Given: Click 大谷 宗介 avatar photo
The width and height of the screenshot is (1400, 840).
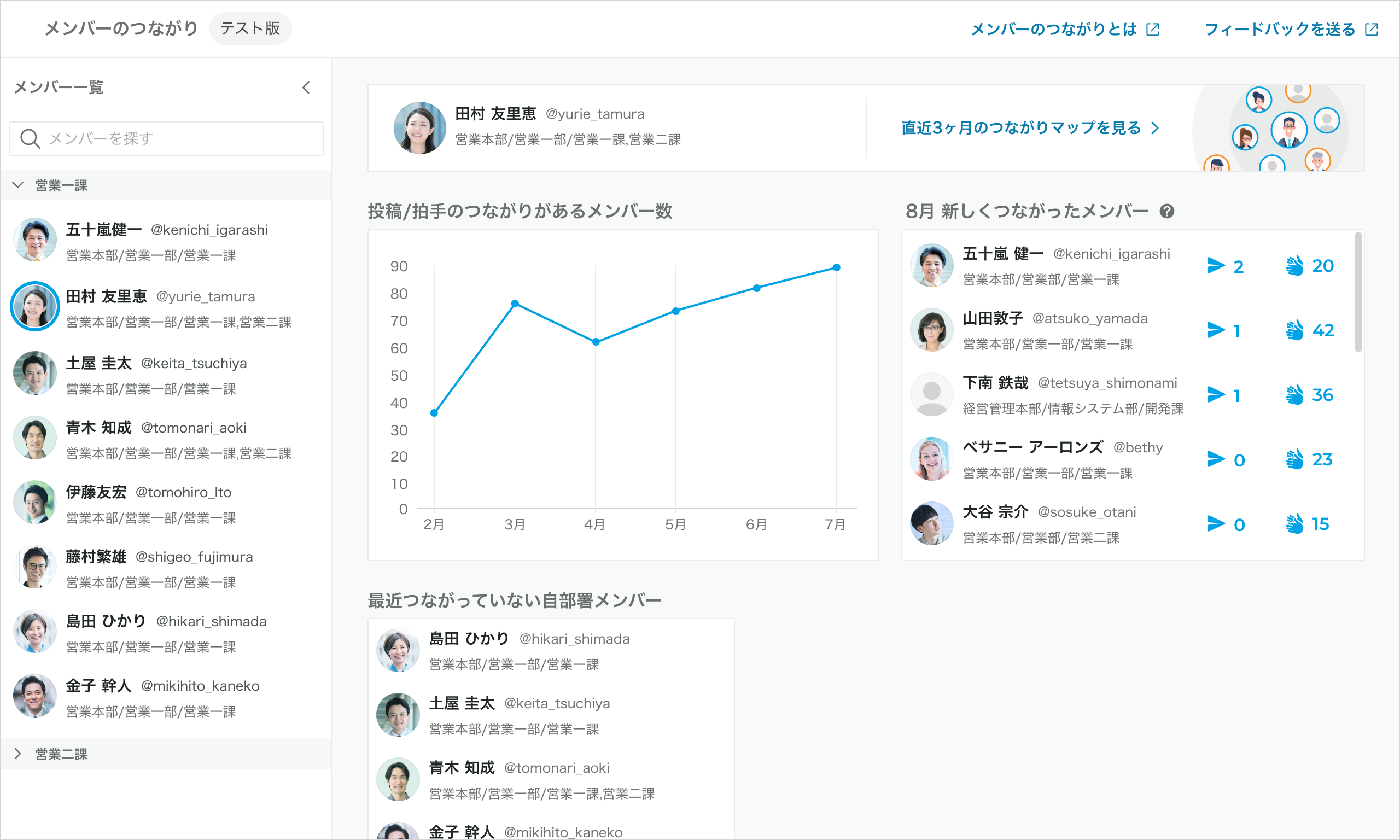Looking at the screenshot, I should click(x=931, y=523).
